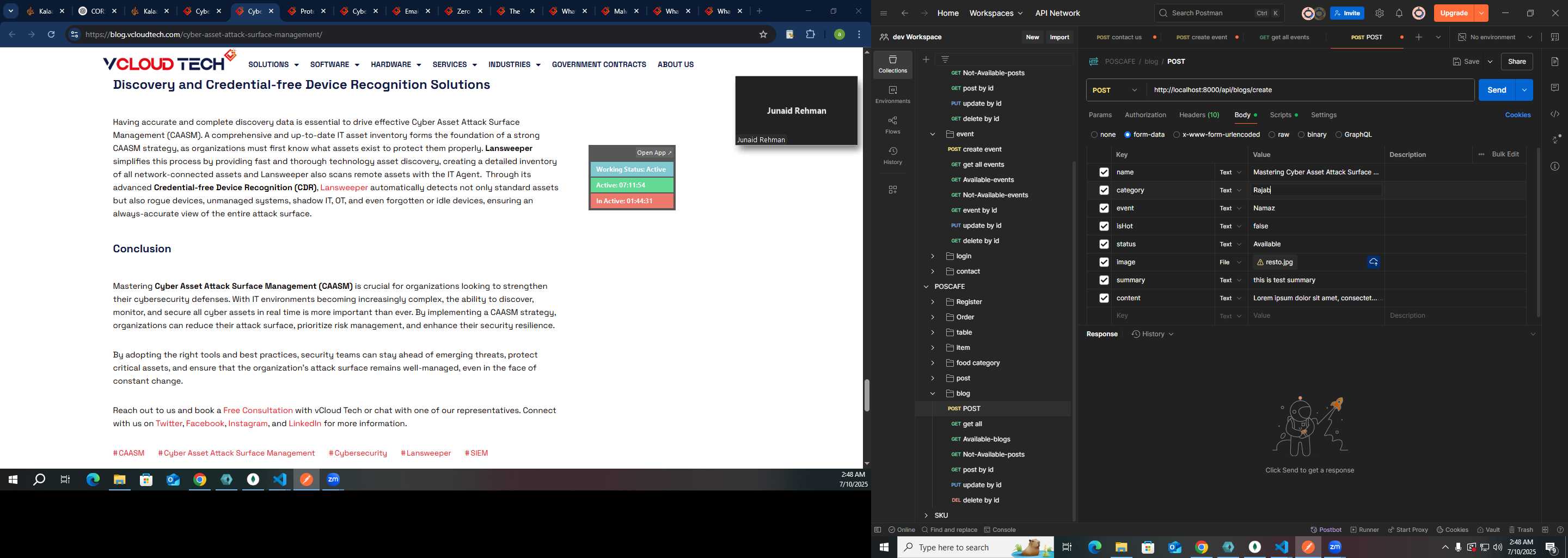Collapse the POSCAFE collection
Image resolution: width=1568 pixels, height=558 pixels.
(x=926, y=287)
